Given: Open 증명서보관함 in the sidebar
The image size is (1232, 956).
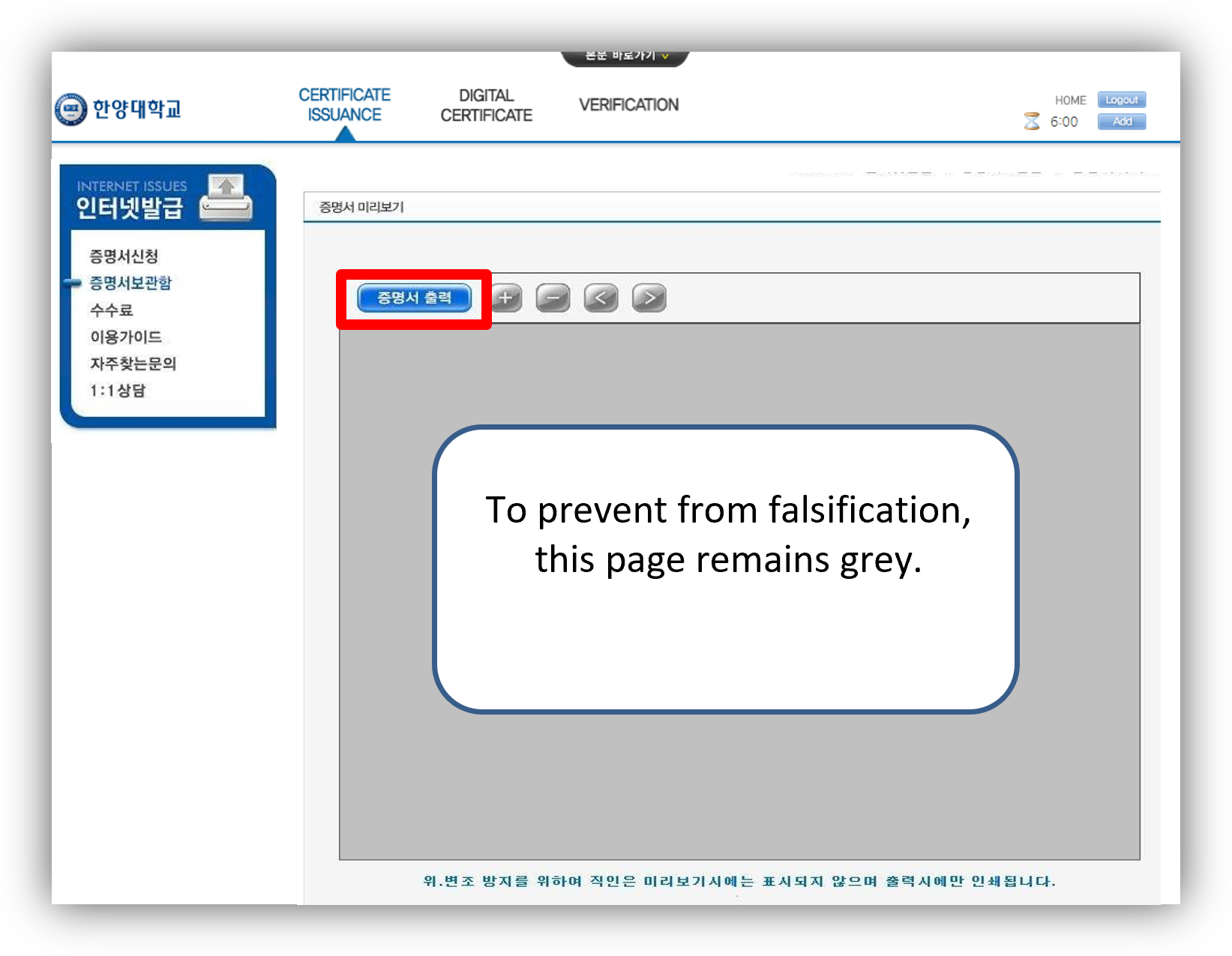Looking at the screenshot, I should click(x=130, y=283).
